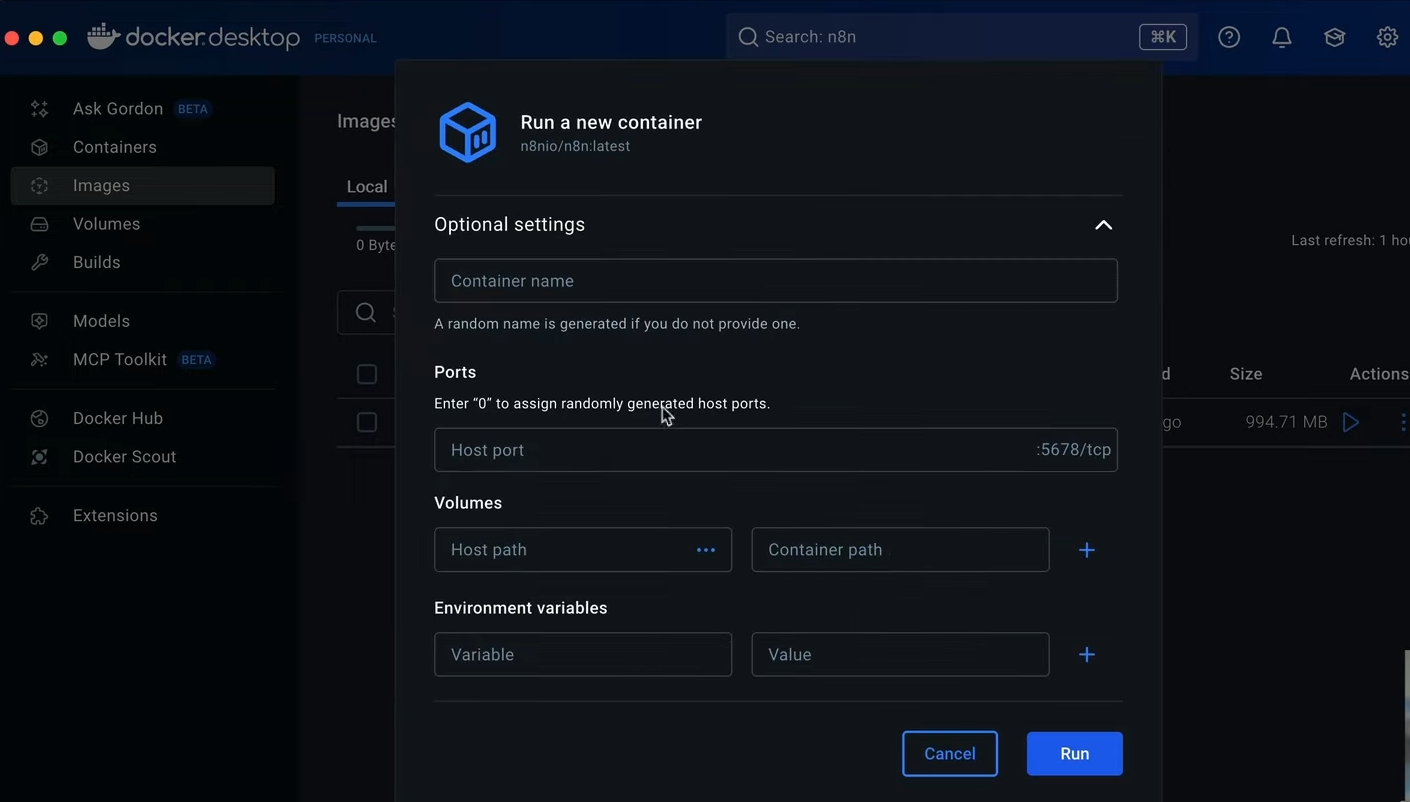The height and width of the screenshot is (802, 1410).
Task: Switch to the Local images tab
Action: coord(366,187)
